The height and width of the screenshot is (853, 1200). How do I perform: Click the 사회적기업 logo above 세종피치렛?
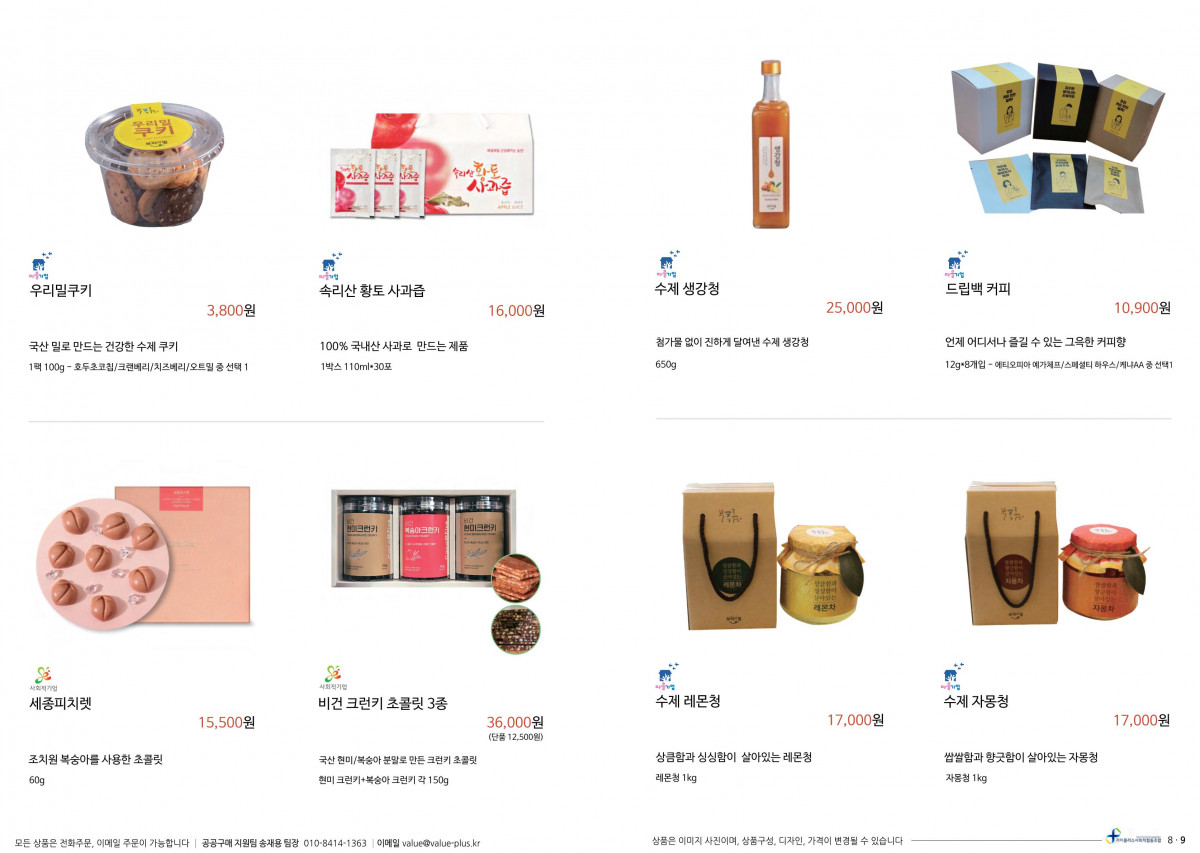point(43,679)
